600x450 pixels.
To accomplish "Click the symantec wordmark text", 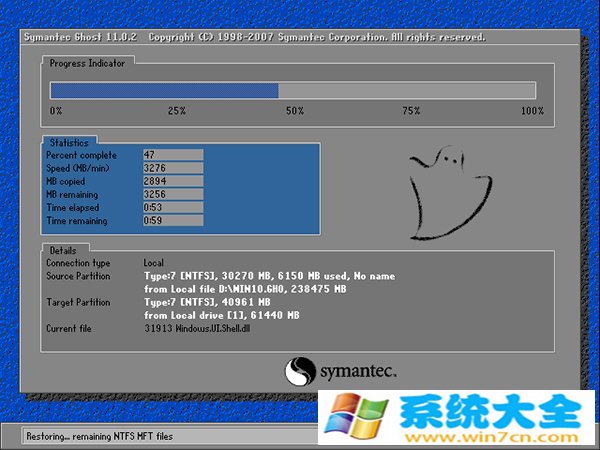I will (358, 372).
